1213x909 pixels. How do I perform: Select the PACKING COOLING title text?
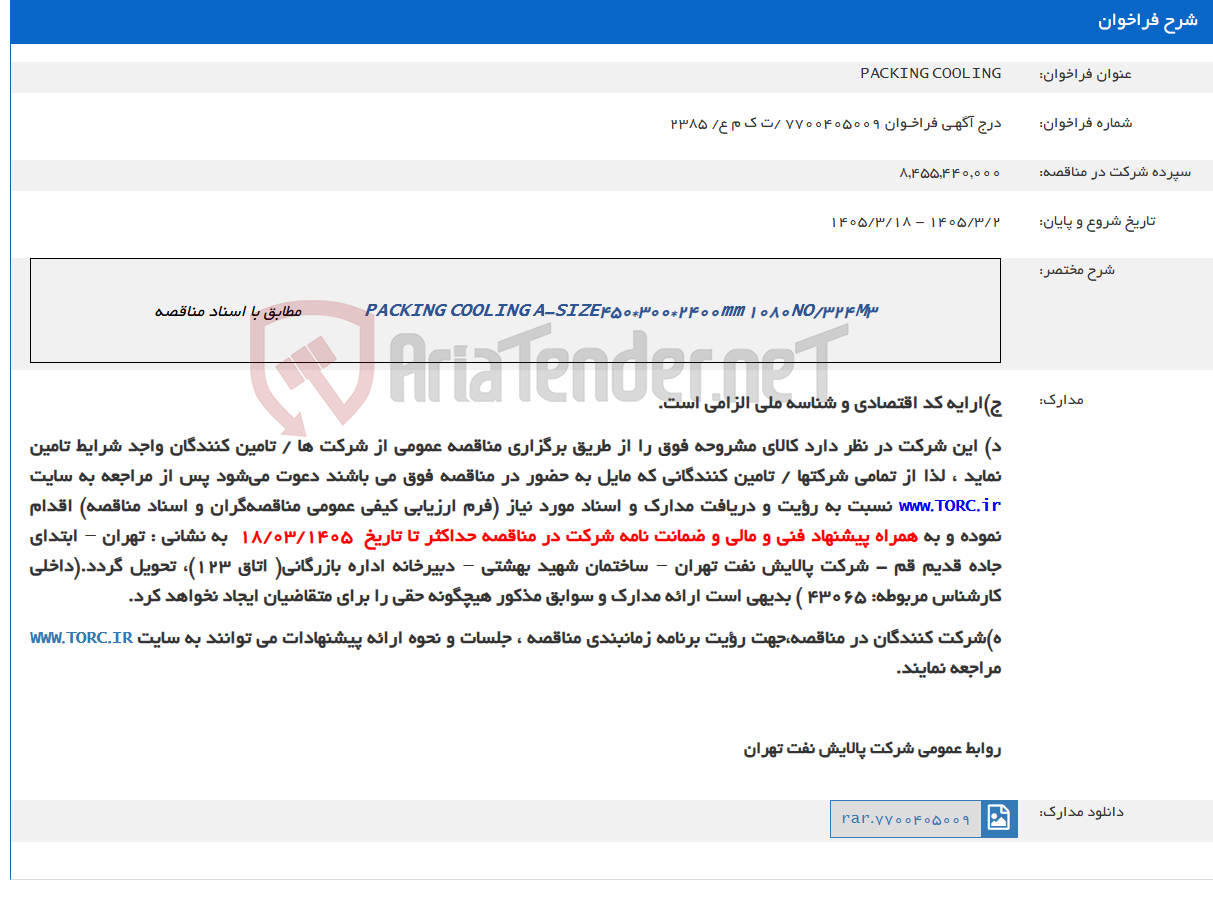click(x=930, y=74)
